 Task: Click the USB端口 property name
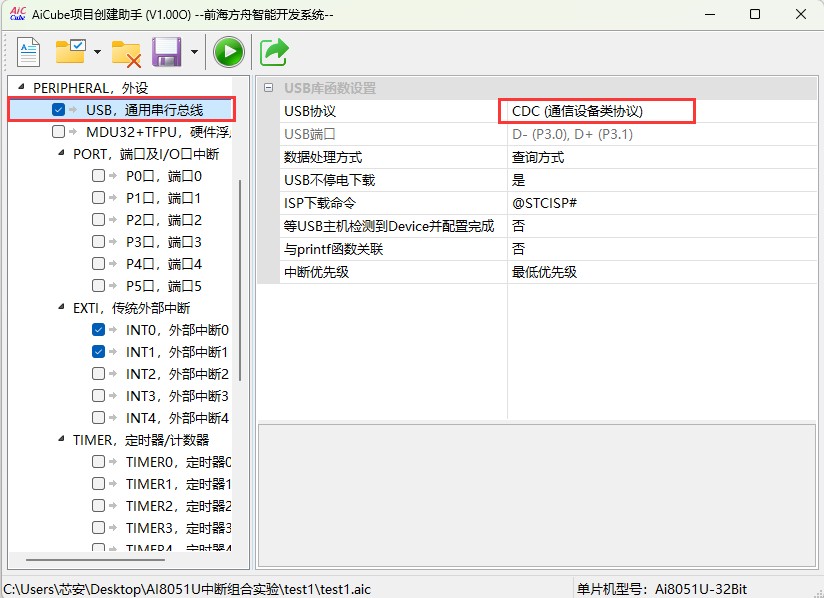point(310,135)
